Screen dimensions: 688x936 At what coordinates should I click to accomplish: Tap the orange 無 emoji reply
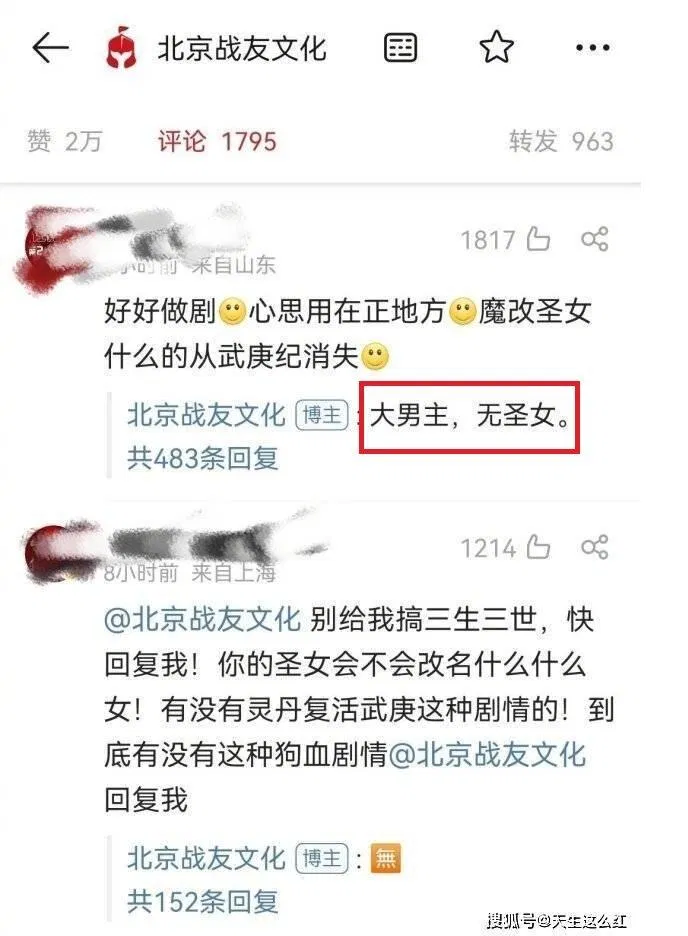pos(386,858)
